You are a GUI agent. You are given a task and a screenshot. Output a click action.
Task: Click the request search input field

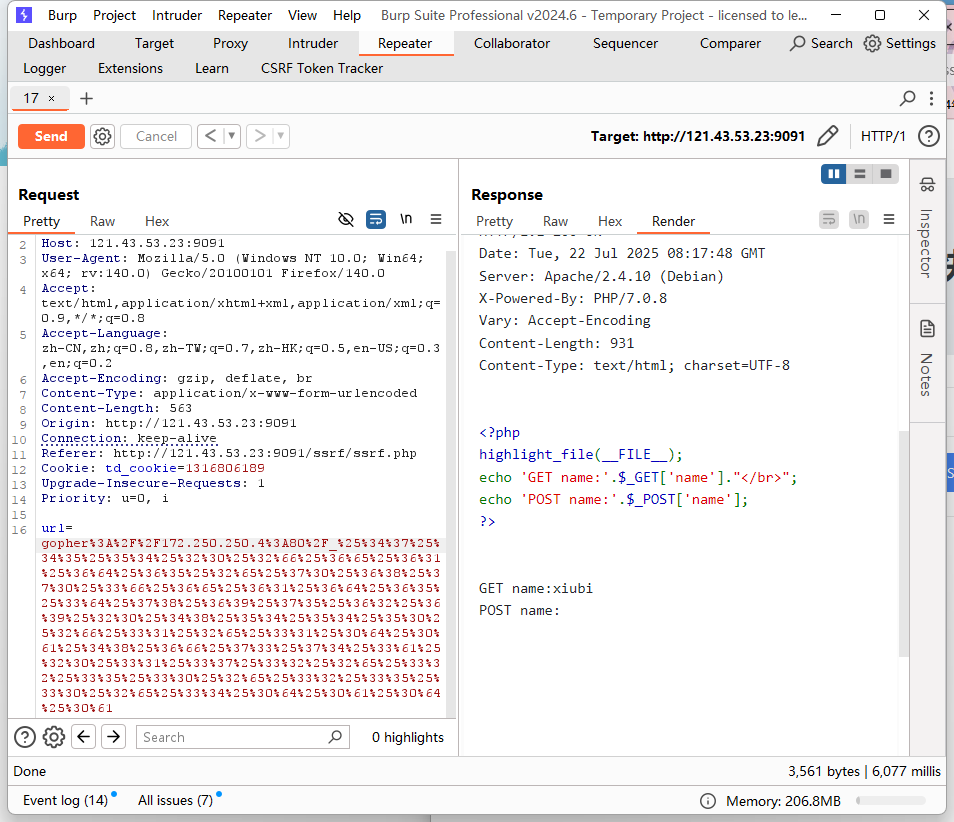coord(235,737)
